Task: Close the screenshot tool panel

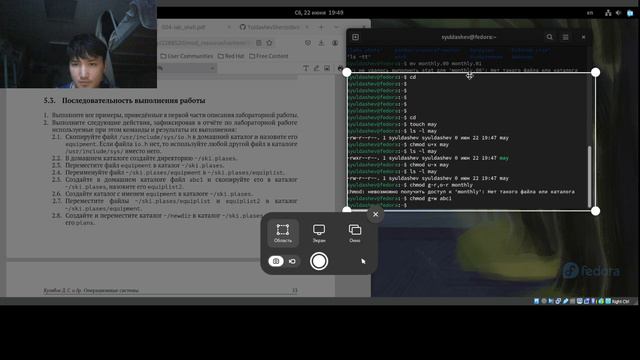Action: [x=376, y=214]
